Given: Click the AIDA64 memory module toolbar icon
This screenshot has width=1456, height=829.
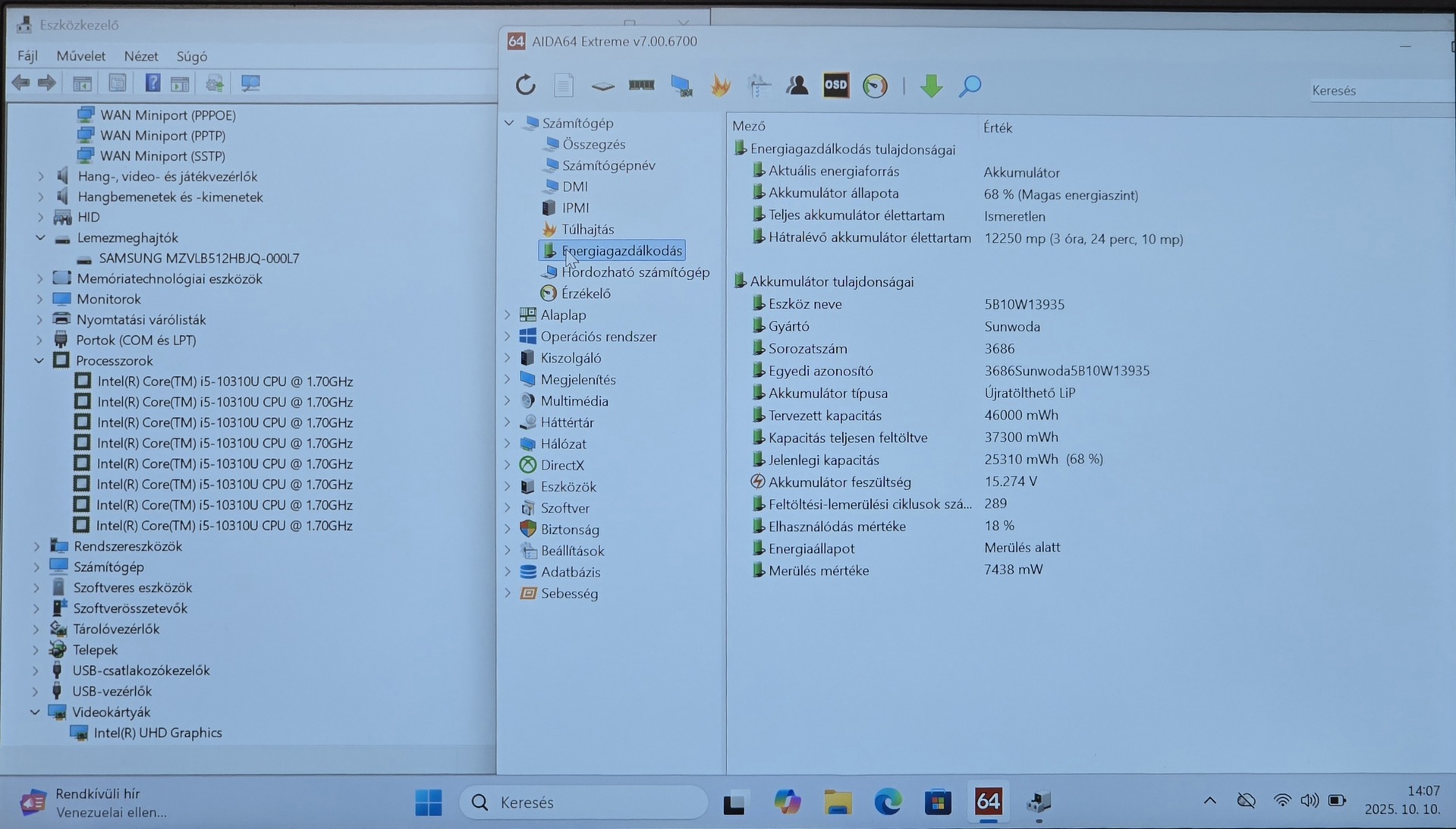Looking at the screenshot, I should tap(641, 85).
